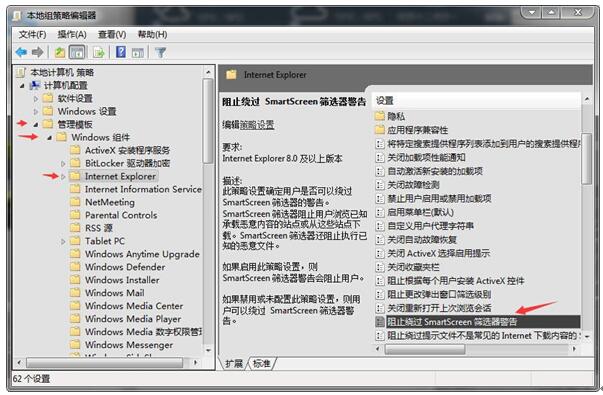The width and height of the screenshot is (603, 395).
Task: Select Windows Messenger folder
Action: click(129, 345)
